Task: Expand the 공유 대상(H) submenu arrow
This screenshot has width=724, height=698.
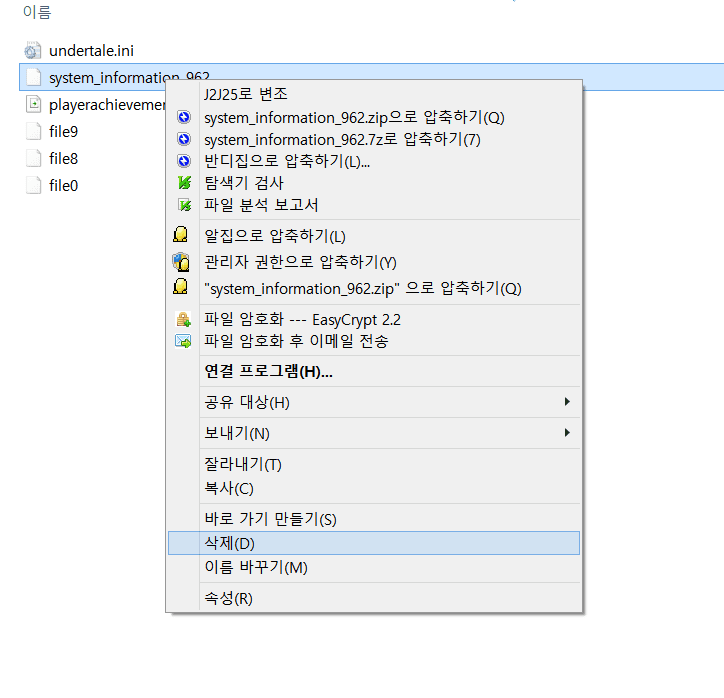Action: point(567,402)
